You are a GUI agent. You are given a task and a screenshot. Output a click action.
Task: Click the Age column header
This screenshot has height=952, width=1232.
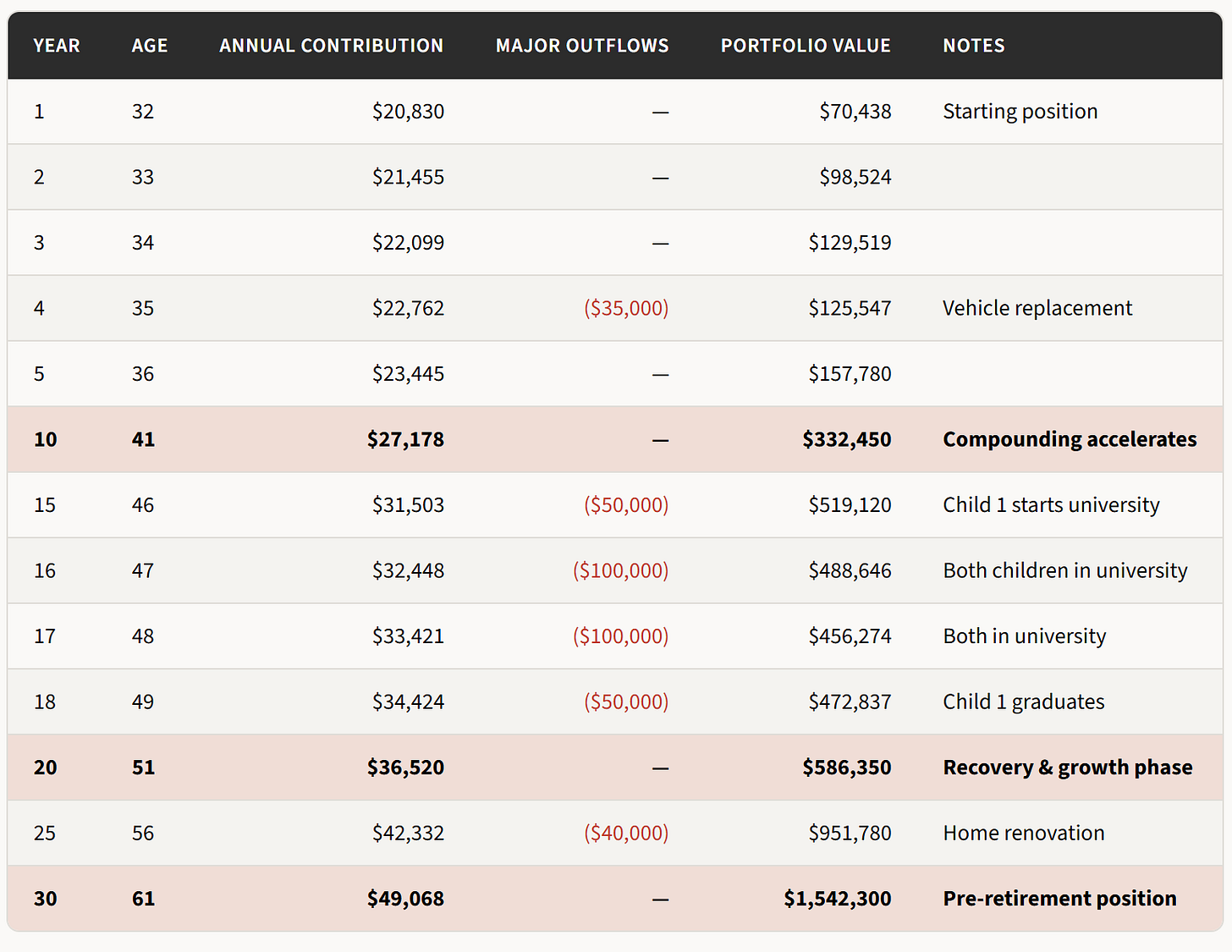150,46
